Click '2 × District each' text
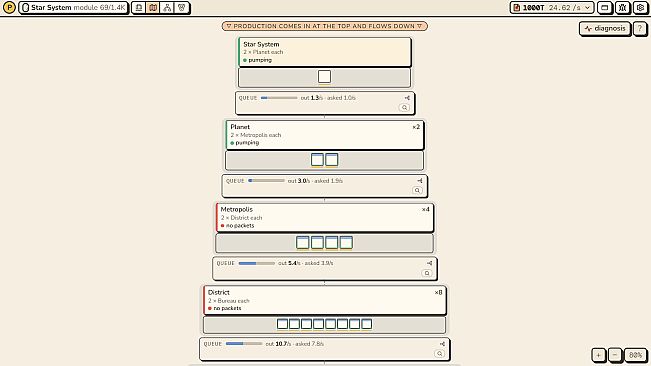The height and width of the screenshot is (366, 651). point(241,217)
